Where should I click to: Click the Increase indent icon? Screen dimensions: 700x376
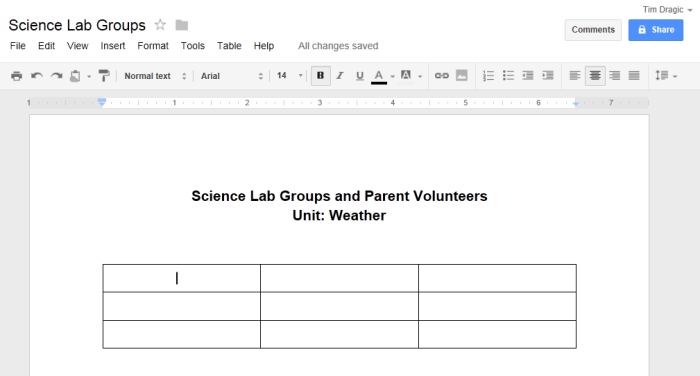point(548,75)
